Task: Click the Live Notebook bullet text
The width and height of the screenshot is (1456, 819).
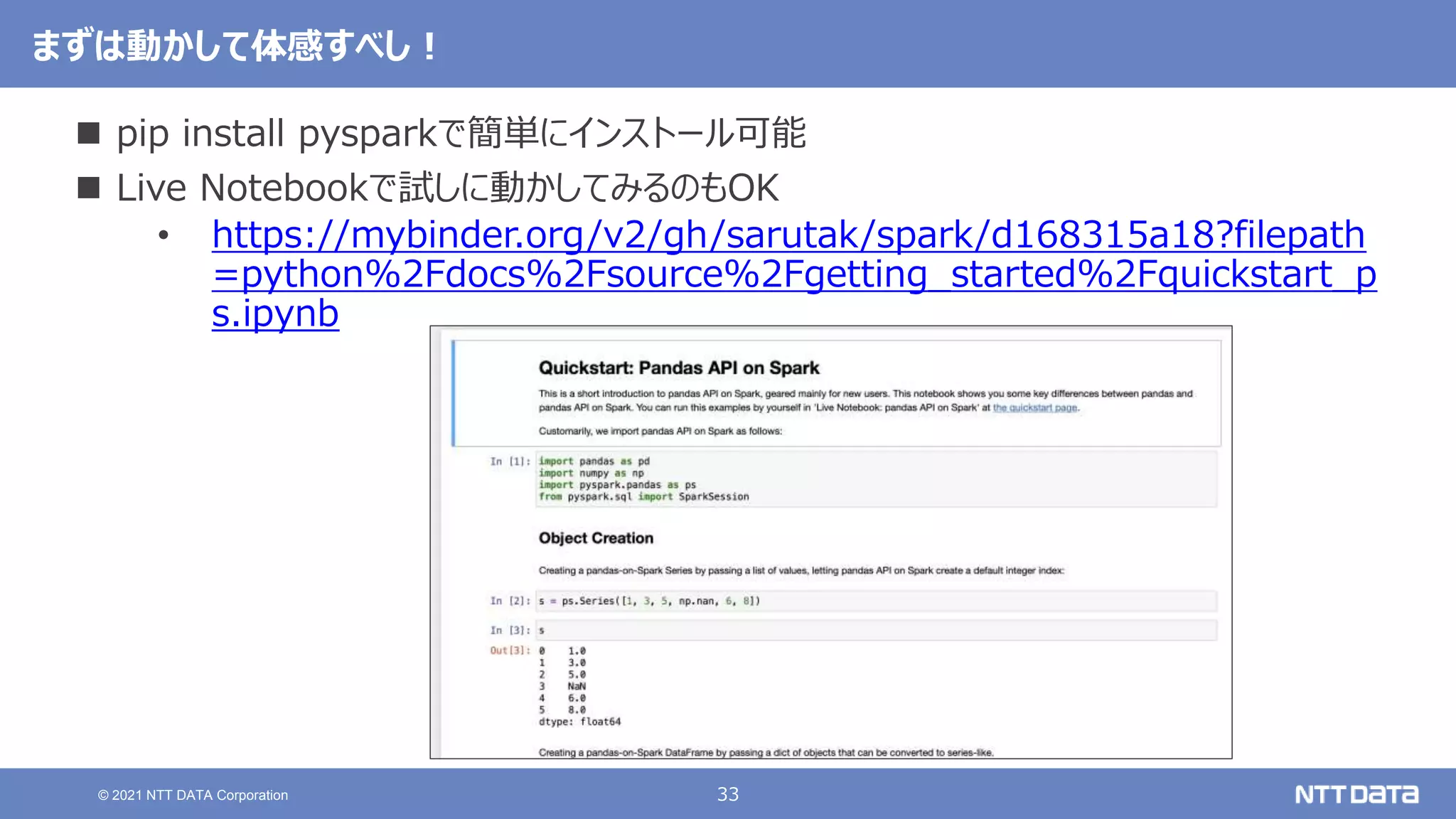Action: tap(448, 188)
